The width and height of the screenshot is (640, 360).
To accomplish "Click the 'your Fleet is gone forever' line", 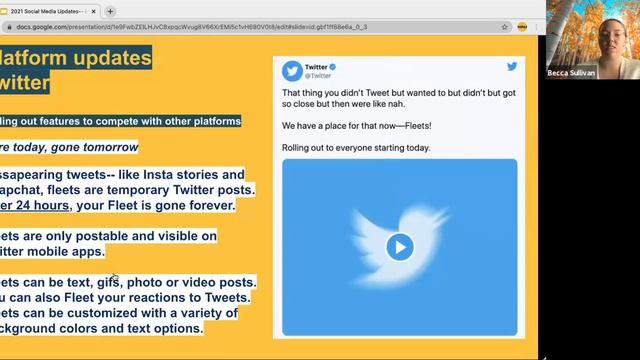I will 156,205.
